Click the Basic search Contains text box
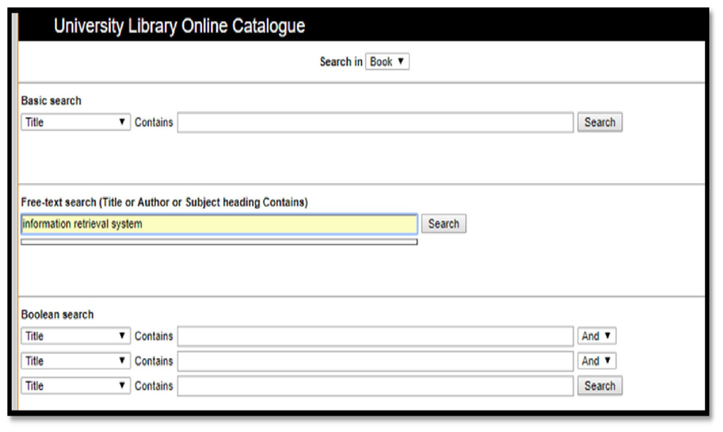Viewport: 723px width, 432px height. 375,122
